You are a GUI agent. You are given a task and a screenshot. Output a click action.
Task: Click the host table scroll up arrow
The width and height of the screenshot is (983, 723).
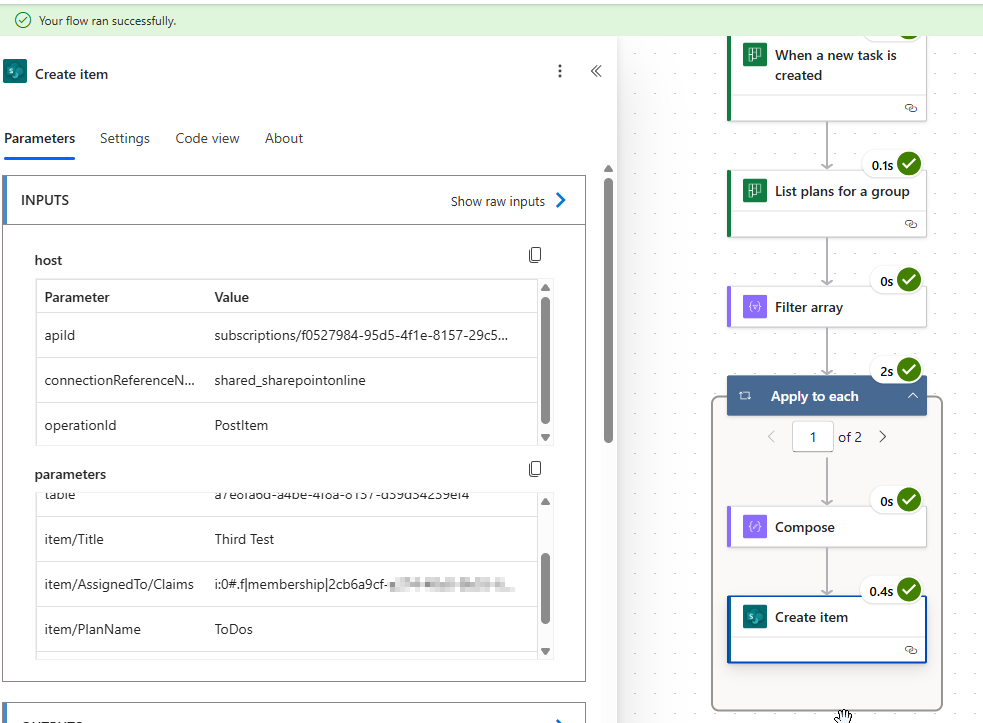coord(545,287)
